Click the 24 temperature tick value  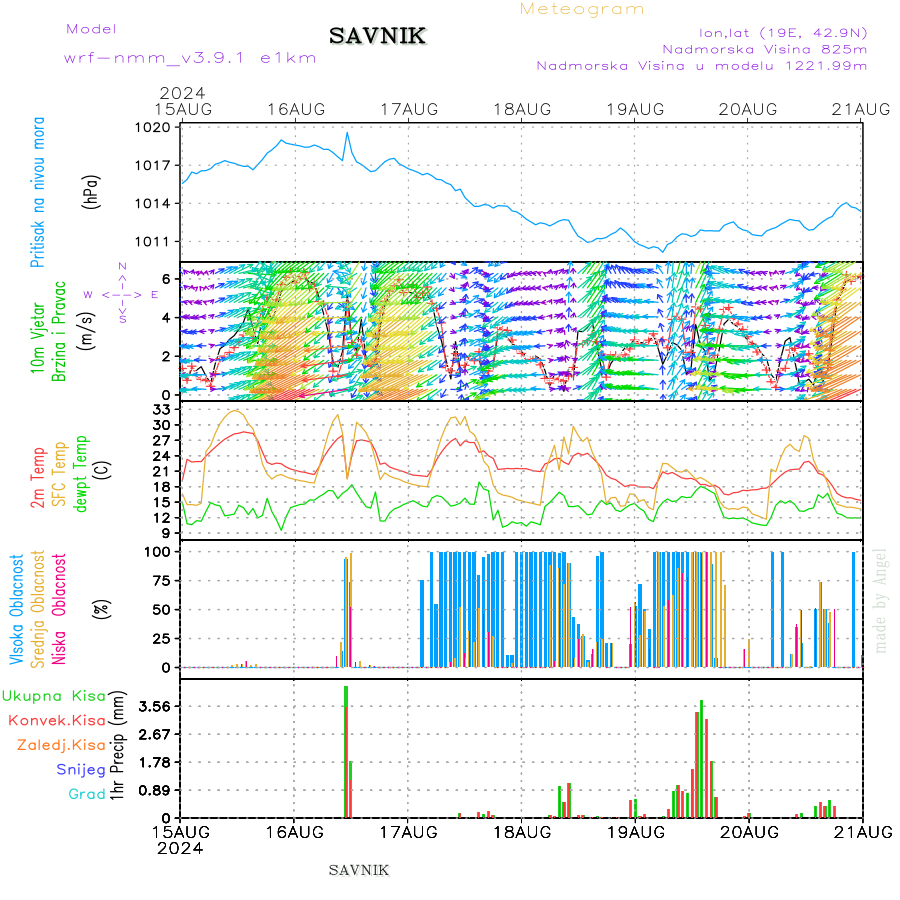162,456
